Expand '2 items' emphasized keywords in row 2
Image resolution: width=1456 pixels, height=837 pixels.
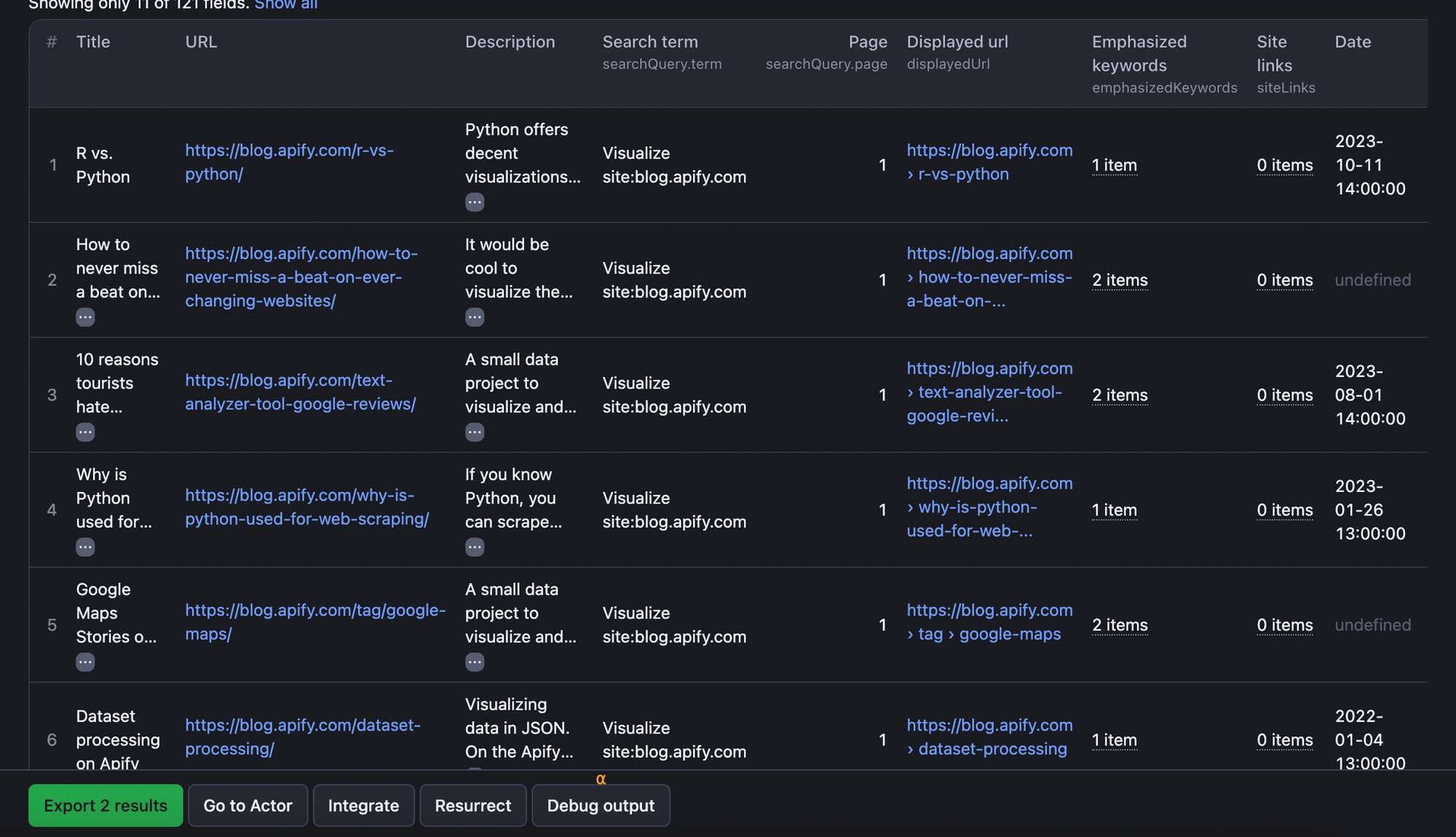1119,280
